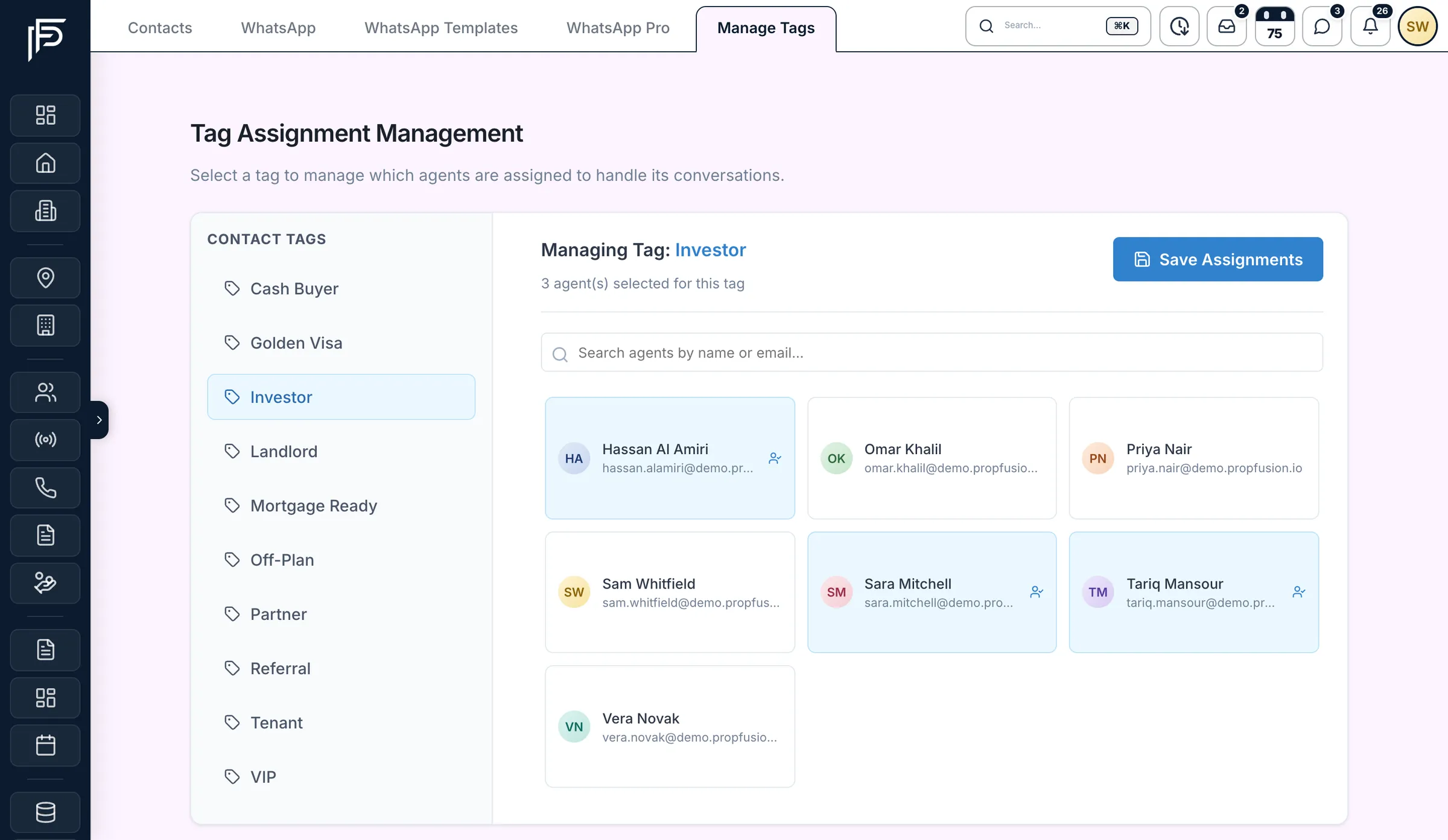
Task: Deselect agent Tariq Mansour card
Action: [x=1193, y=592]
